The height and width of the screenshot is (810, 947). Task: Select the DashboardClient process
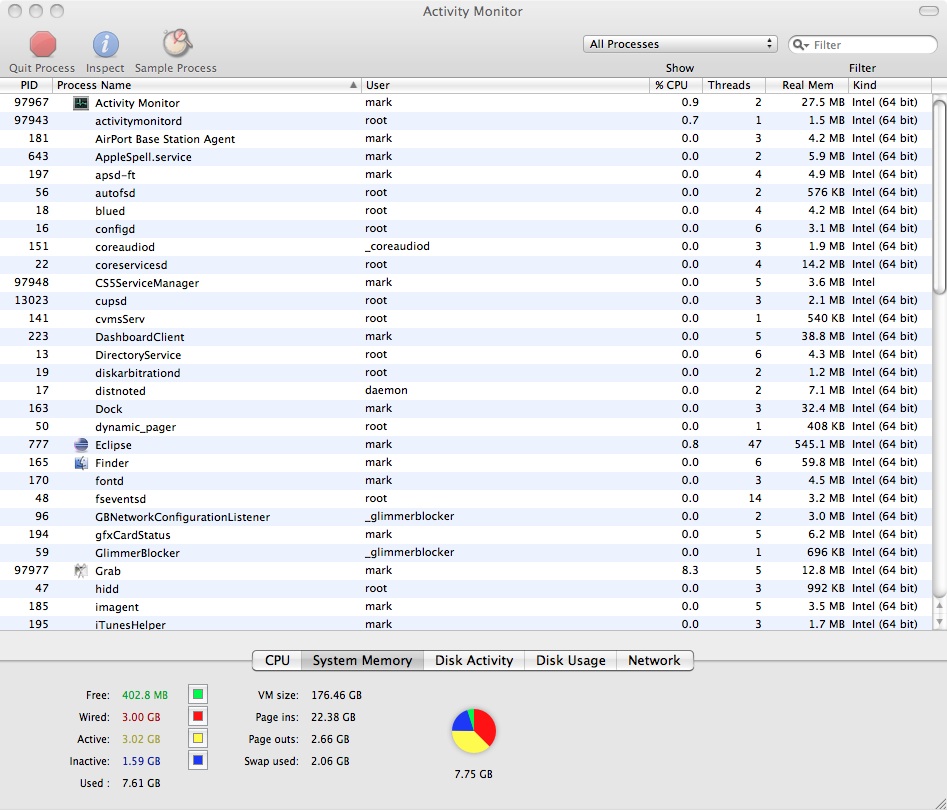pyautogui.click(x=465, y=337)
